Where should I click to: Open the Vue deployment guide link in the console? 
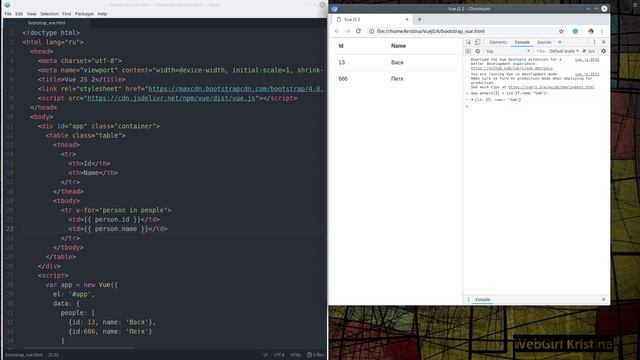(551, 87)
